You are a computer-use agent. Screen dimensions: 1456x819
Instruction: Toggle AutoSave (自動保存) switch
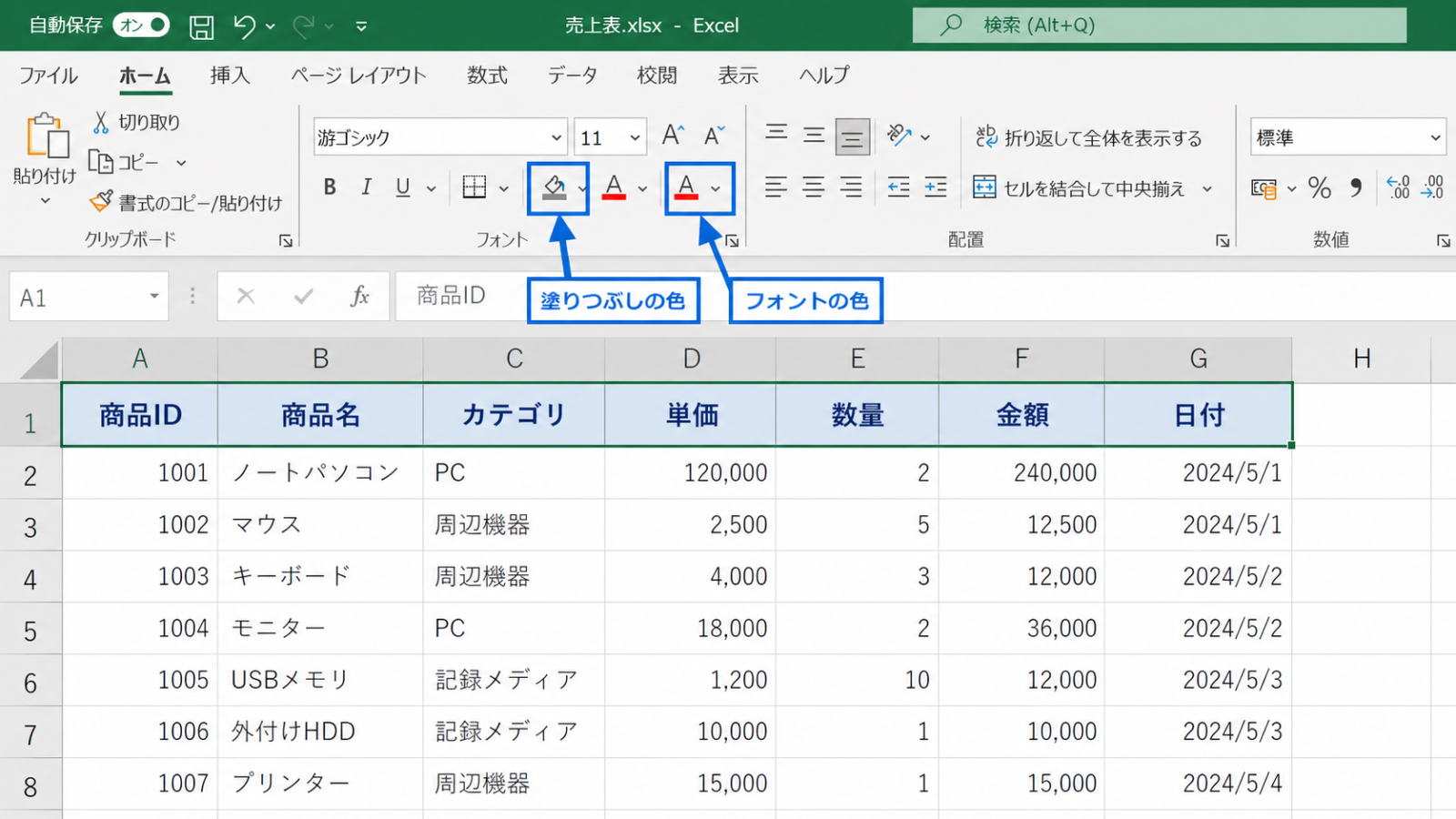141,25
